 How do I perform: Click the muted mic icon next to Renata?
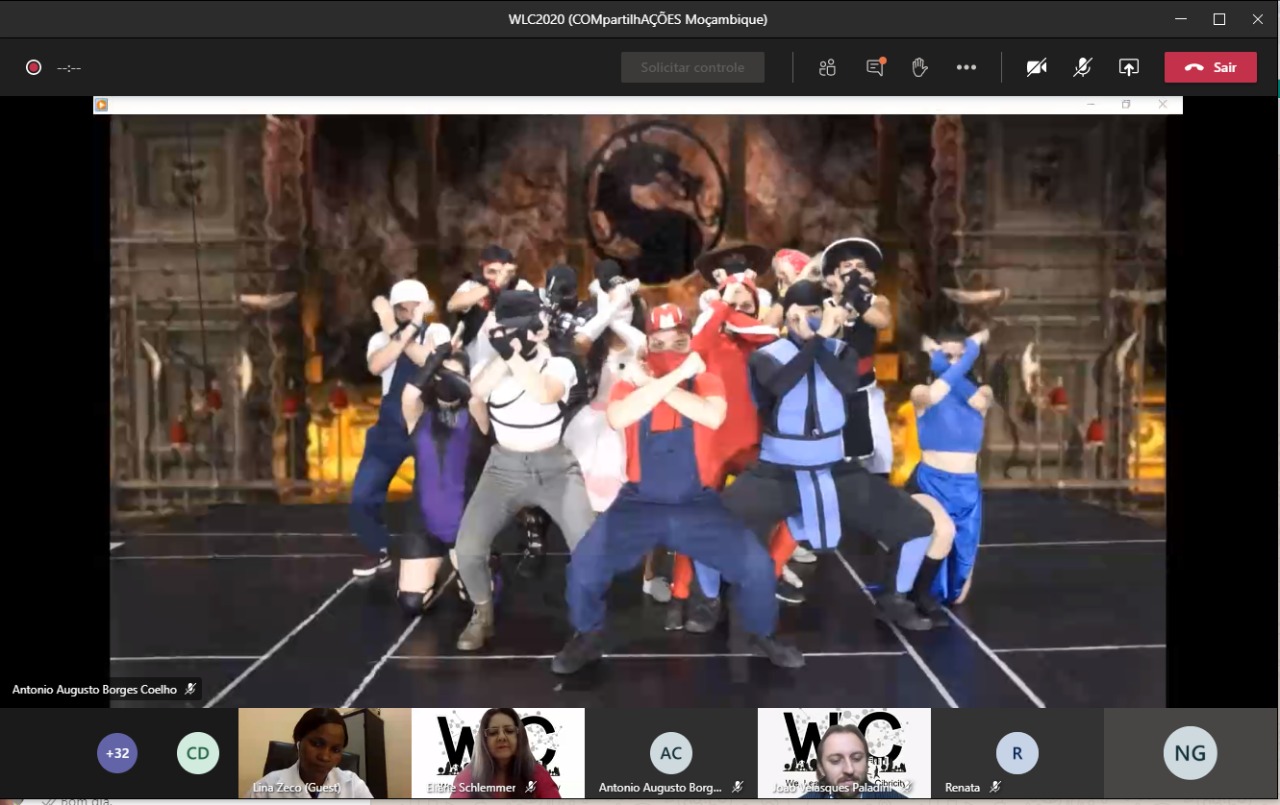pos(995,788)
